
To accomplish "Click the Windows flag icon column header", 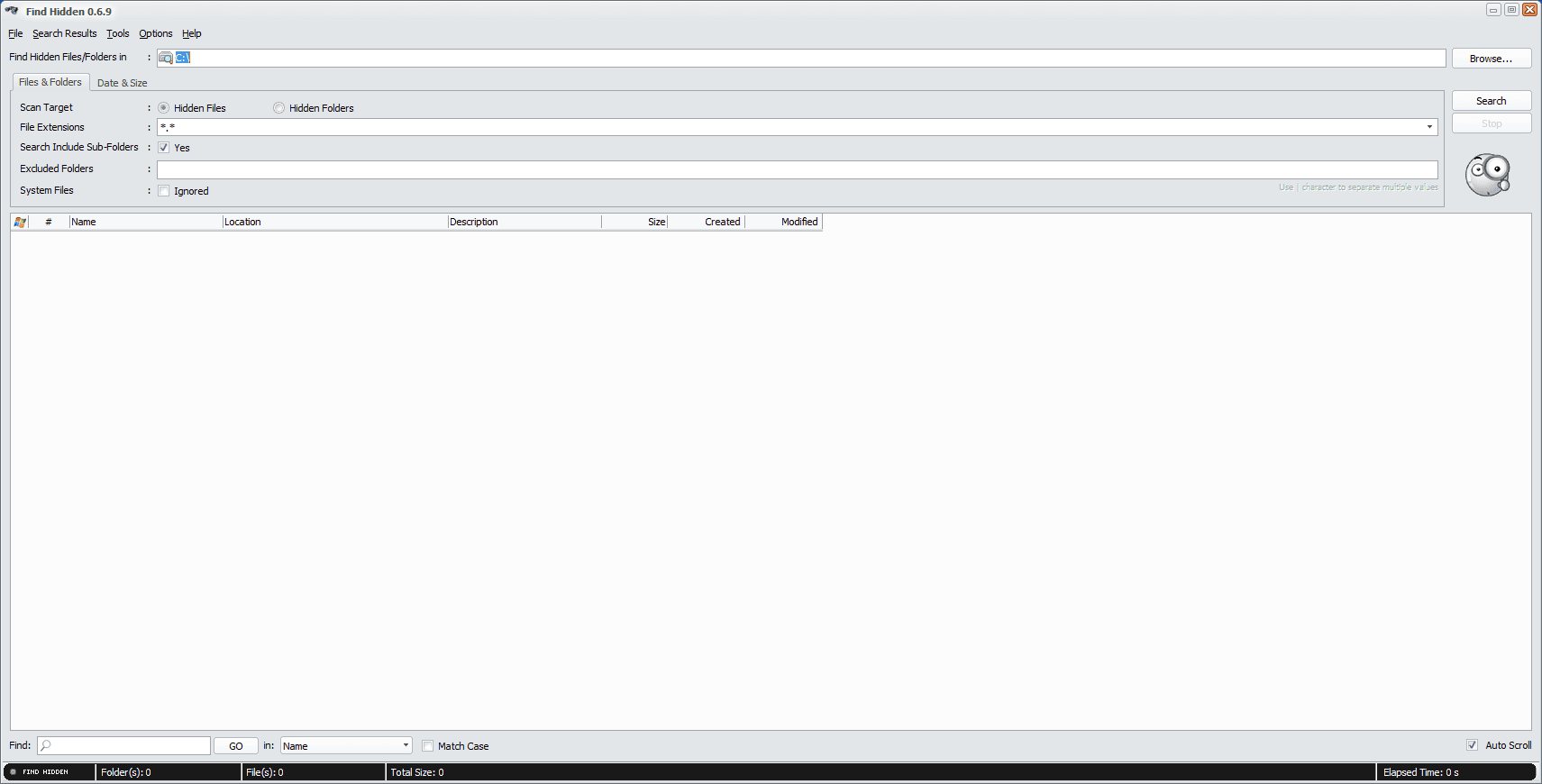I will click(20, 222).
